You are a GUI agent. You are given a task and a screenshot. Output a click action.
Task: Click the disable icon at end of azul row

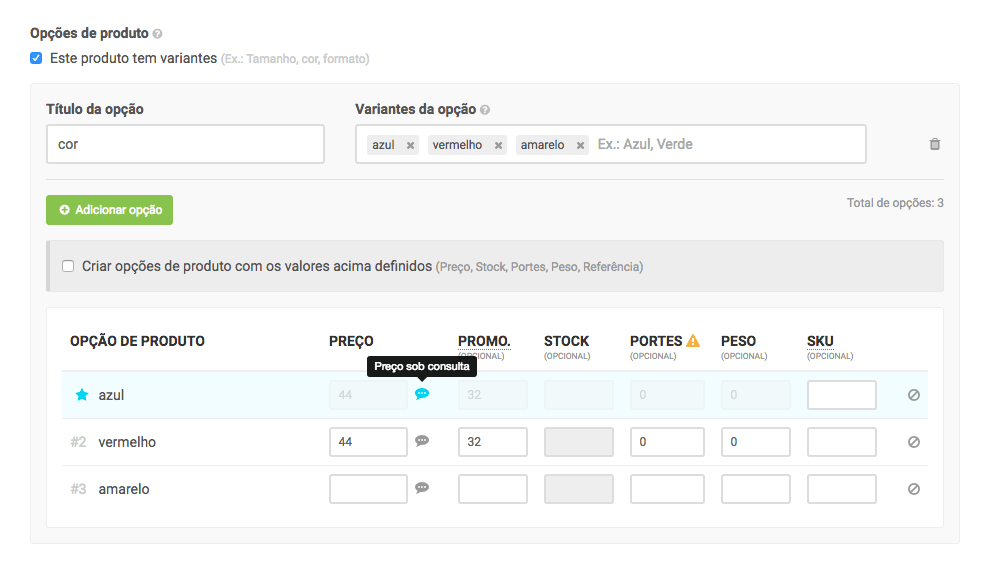point(913,394)
